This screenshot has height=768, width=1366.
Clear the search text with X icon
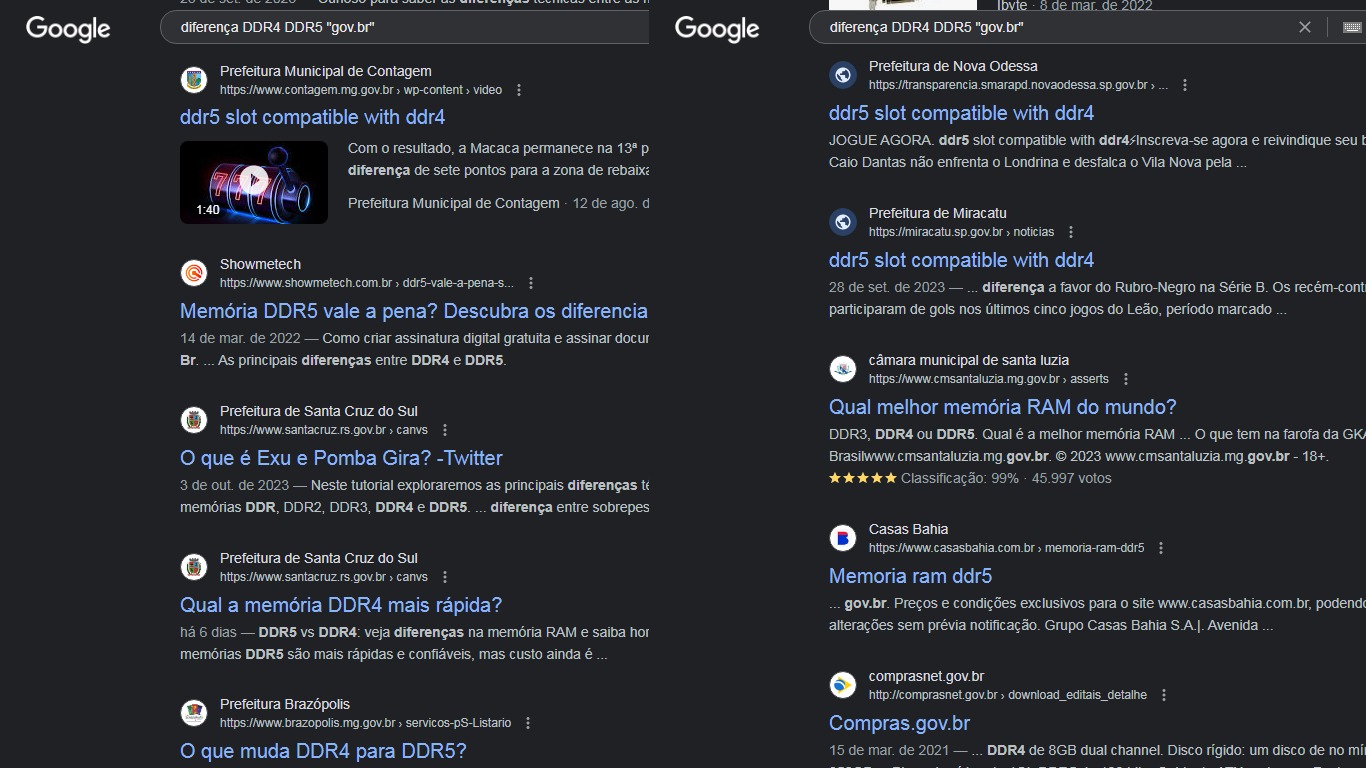1304,27
